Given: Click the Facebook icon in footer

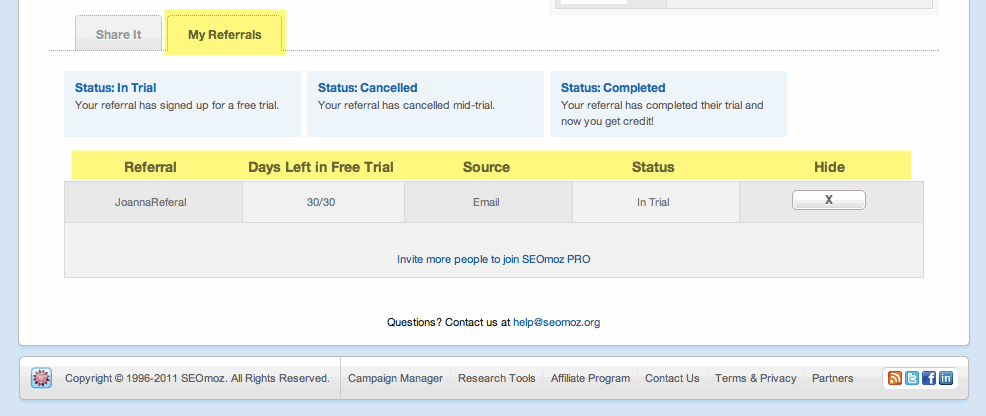Looking at the screenshot, I should pos(928,378).
